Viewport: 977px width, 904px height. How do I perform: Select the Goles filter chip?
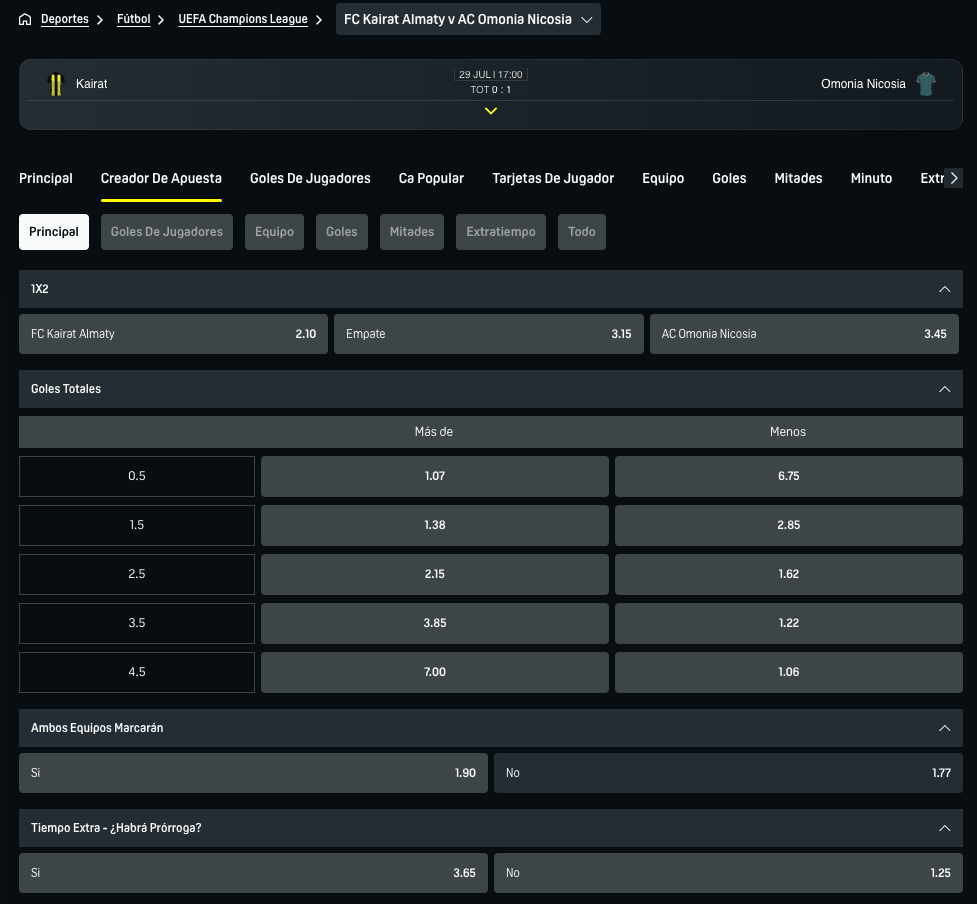pos(341,232)
